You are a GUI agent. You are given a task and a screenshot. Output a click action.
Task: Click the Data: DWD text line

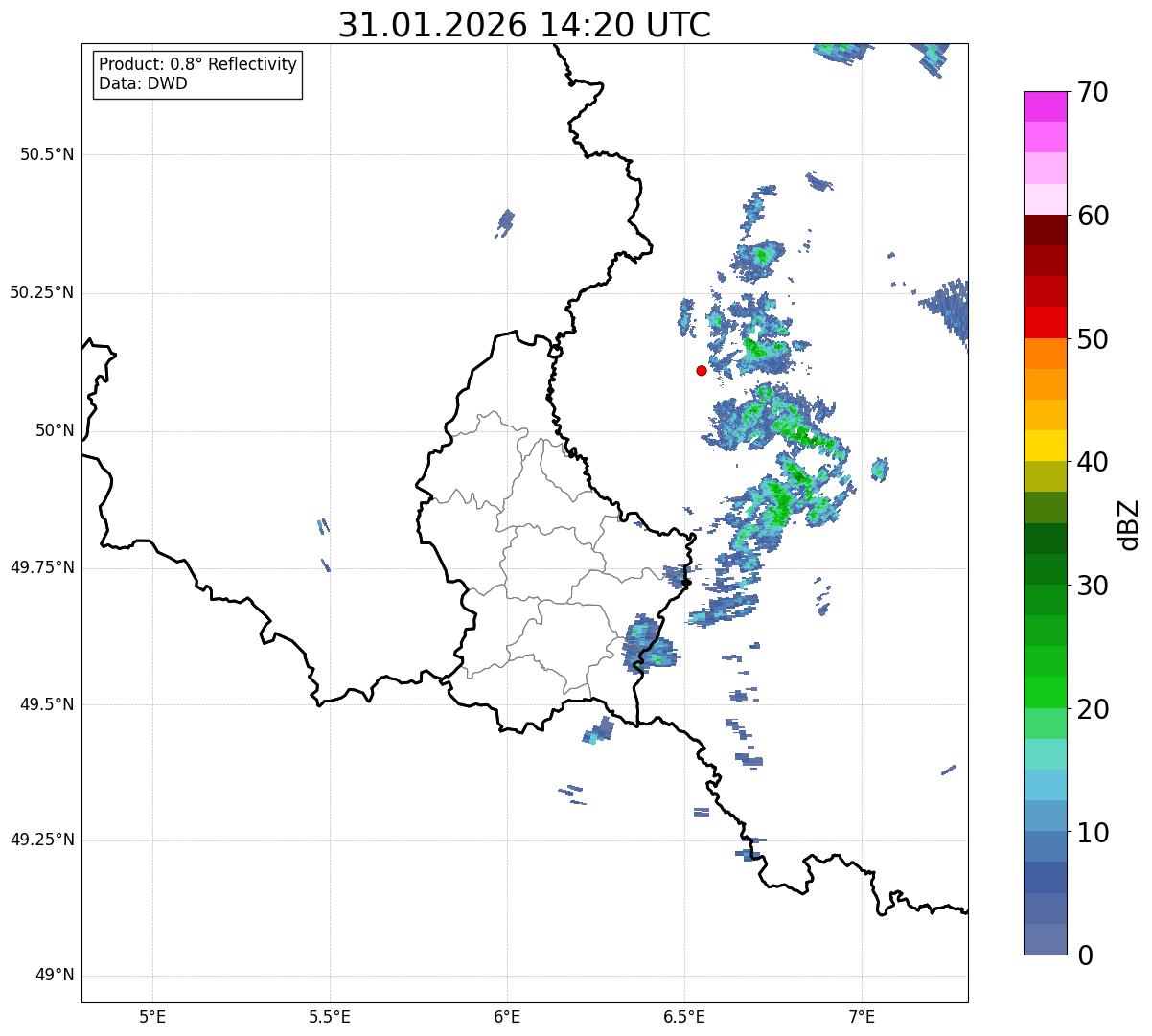pos(143,83)
